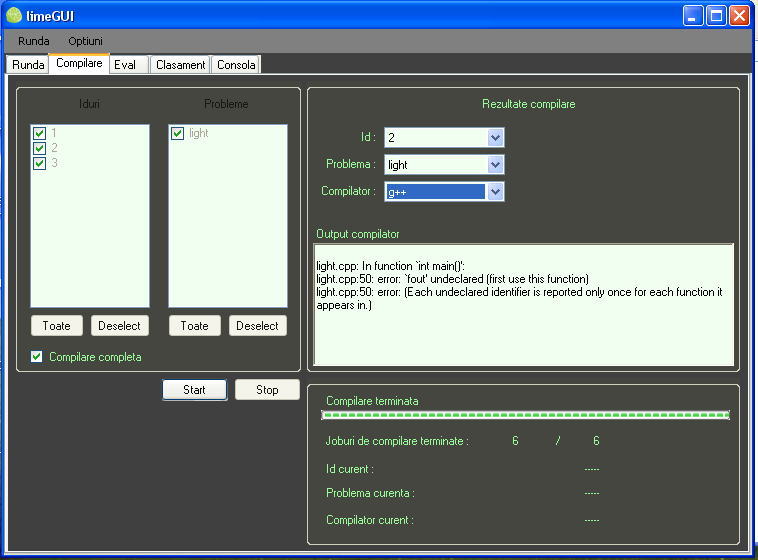Uncheck the light problem checkbox

pyautogui.click(x=177, y=133)
